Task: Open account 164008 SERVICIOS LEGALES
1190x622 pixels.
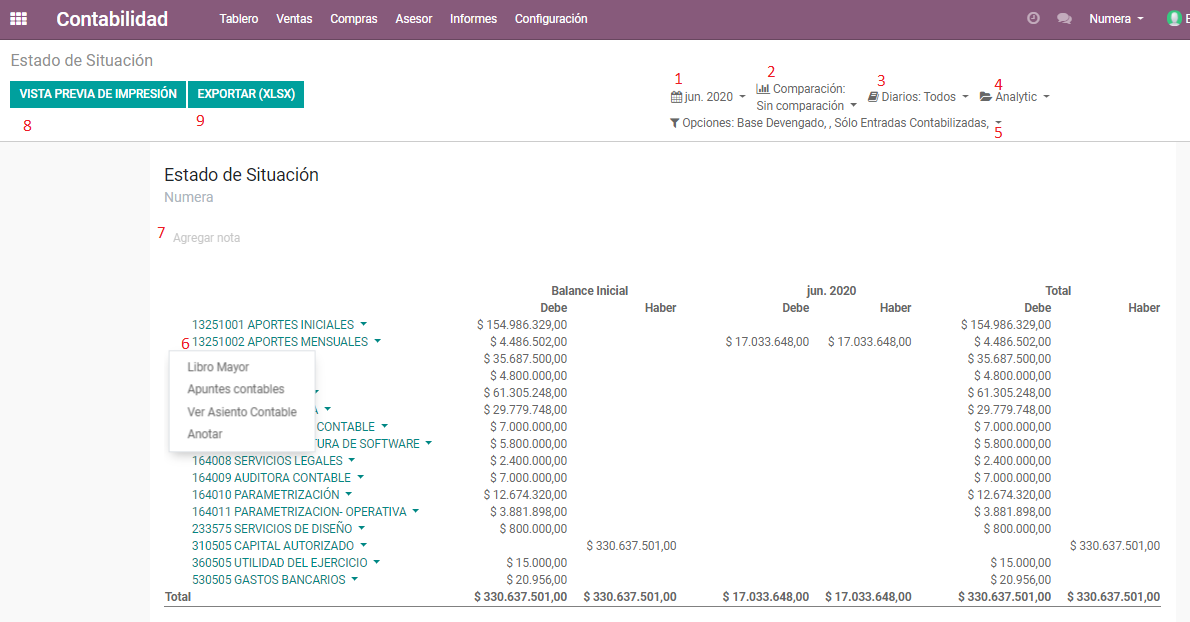Action: coord(267,460)
